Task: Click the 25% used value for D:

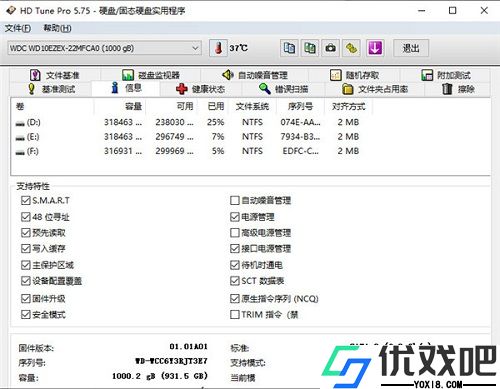Action: (x=215, y=122)
